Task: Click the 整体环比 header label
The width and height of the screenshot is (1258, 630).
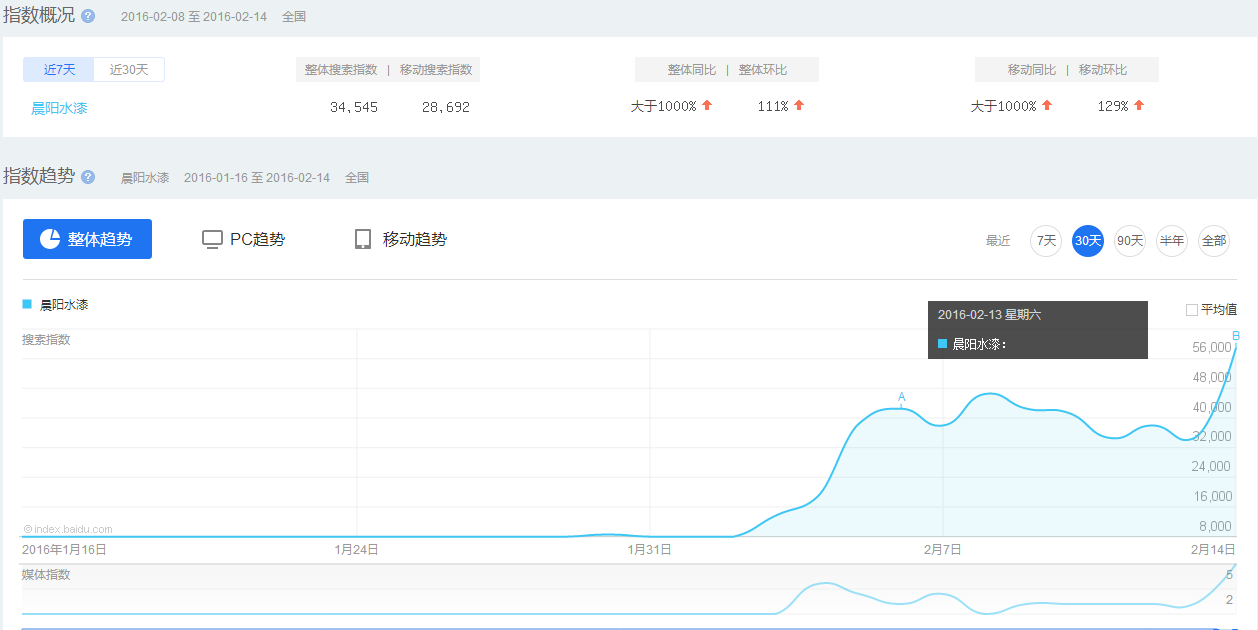Action: (763, 70)
